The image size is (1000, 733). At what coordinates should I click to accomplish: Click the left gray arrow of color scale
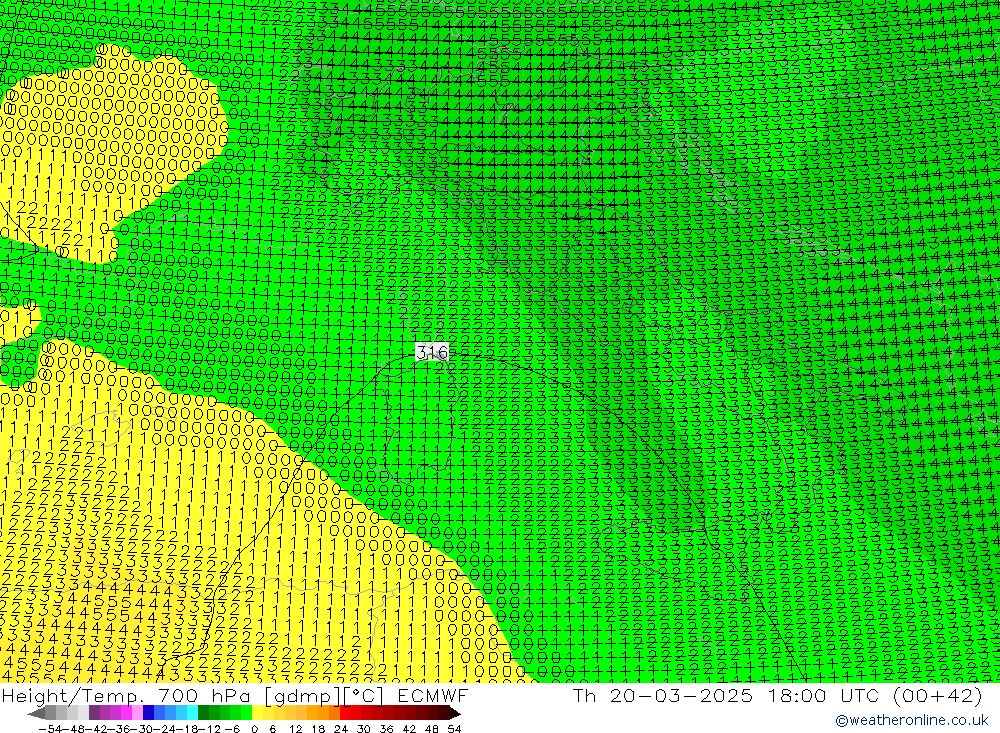[37, 713]
